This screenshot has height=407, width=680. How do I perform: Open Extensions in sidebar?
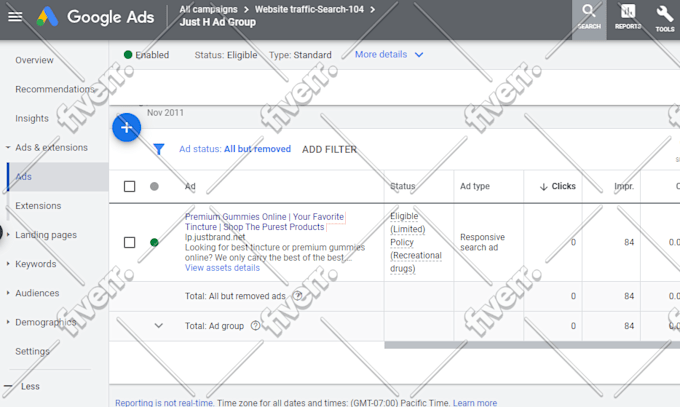pos(38,206)
